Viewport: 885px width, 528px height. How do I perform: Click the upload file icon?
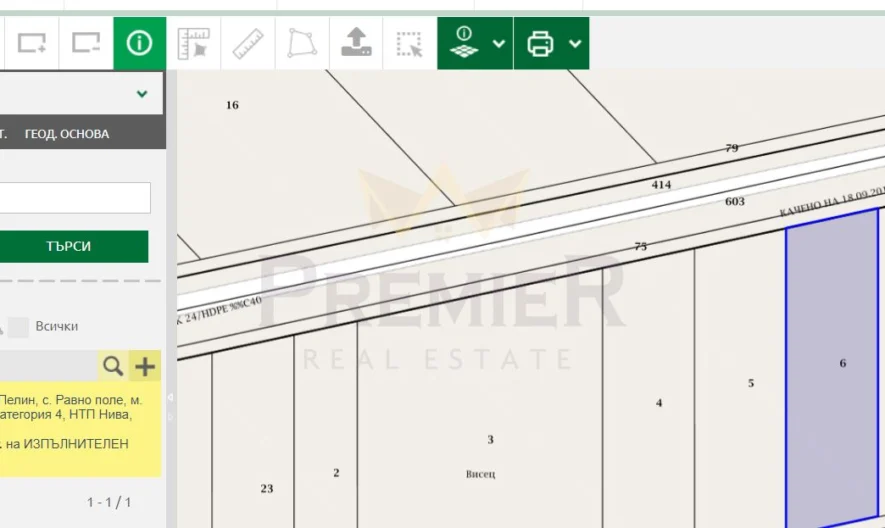click(356, 43)
